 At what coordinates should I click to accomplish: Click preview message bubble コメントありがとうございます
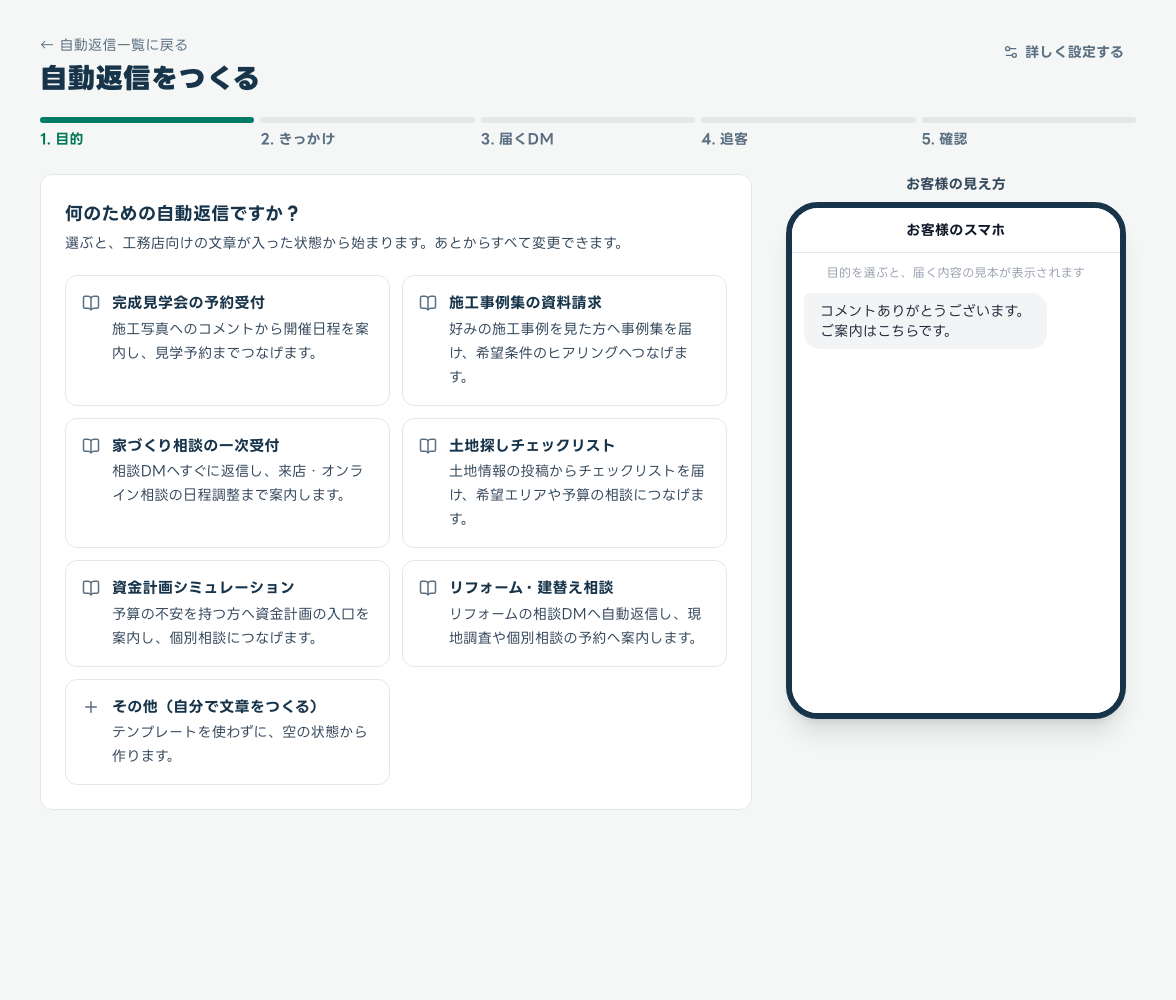pos(926,321)
